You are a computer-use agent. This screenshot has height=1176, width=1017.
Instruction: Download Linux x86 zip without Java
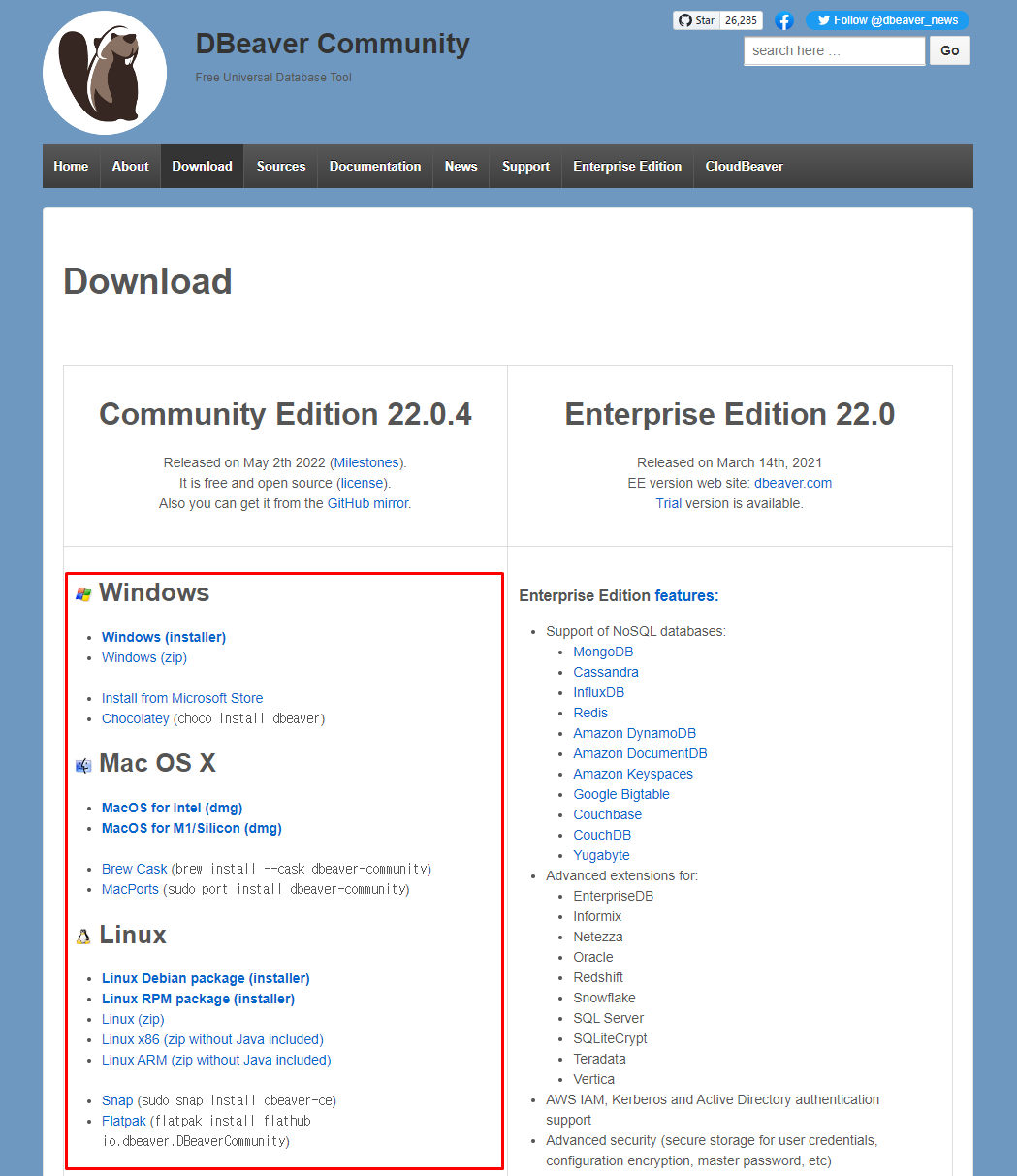[x=212, y=1039]
